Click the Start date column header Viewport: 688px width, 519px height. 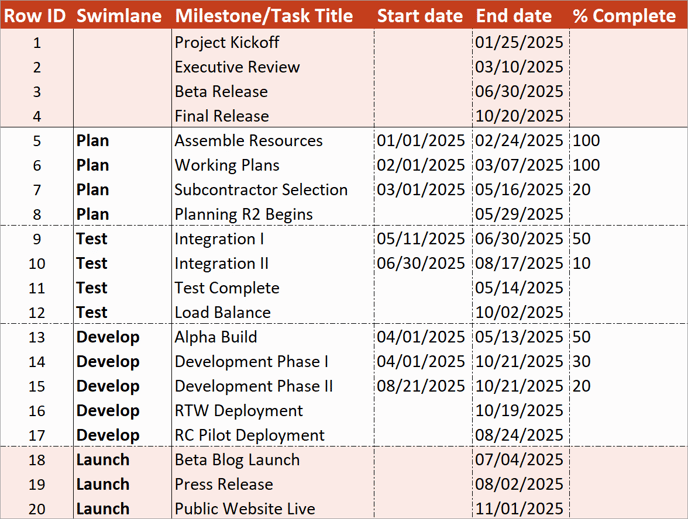pos(421,15)
